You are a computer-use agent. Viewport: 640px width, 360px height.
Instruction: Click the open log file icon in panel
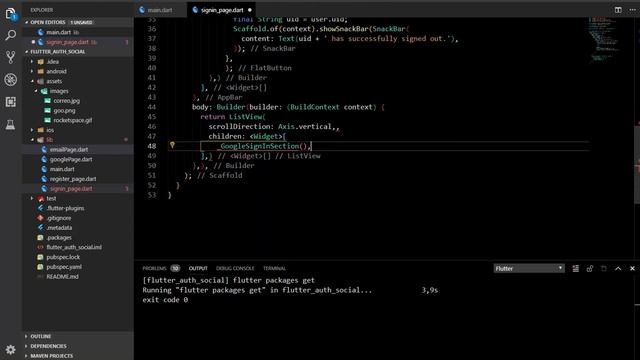[x=604, y=269]
